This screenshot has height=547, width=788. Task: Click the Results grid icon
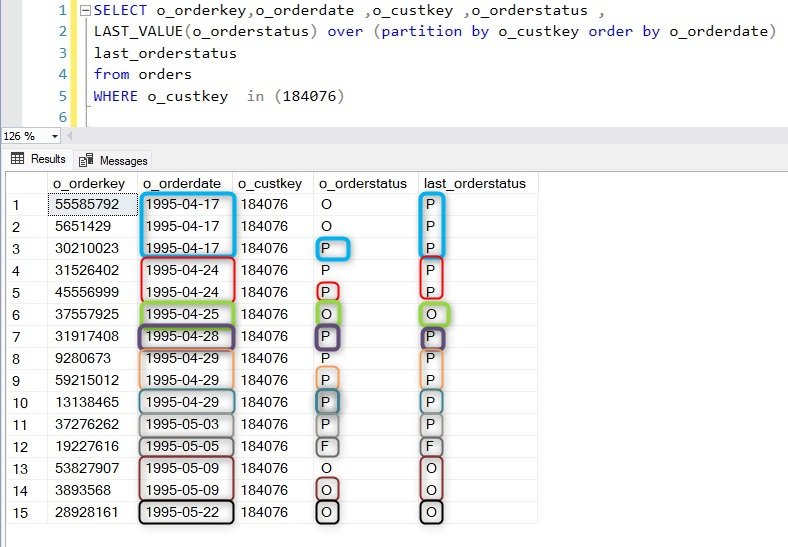(x=18, y=159)
